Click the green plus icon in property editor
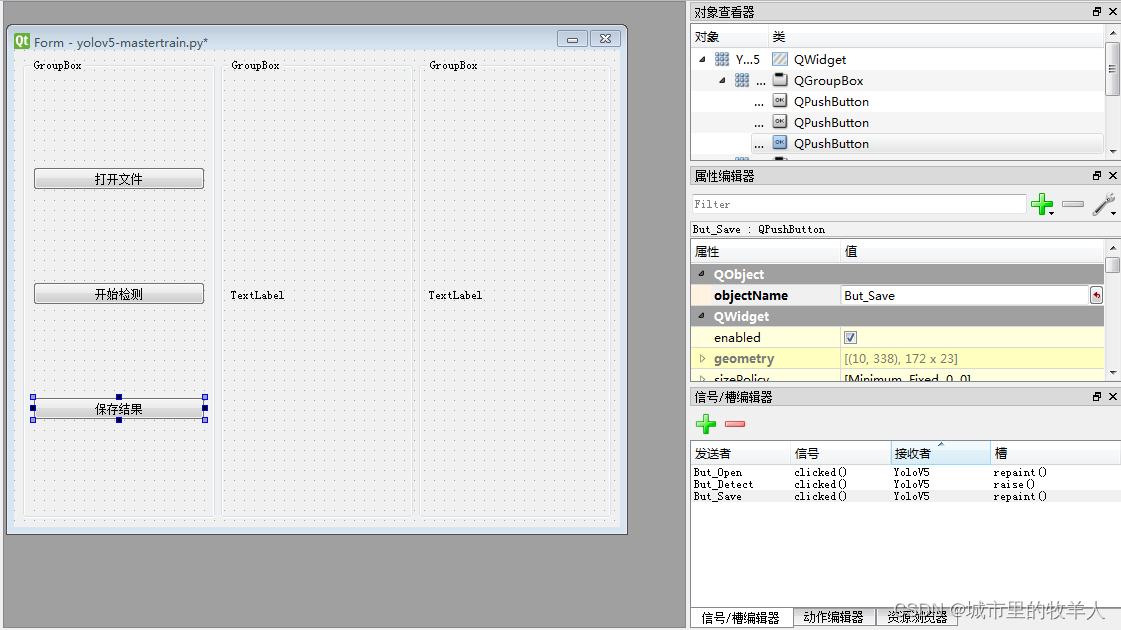Screen dimensions: 1121x630 [x=1042, y=204]
